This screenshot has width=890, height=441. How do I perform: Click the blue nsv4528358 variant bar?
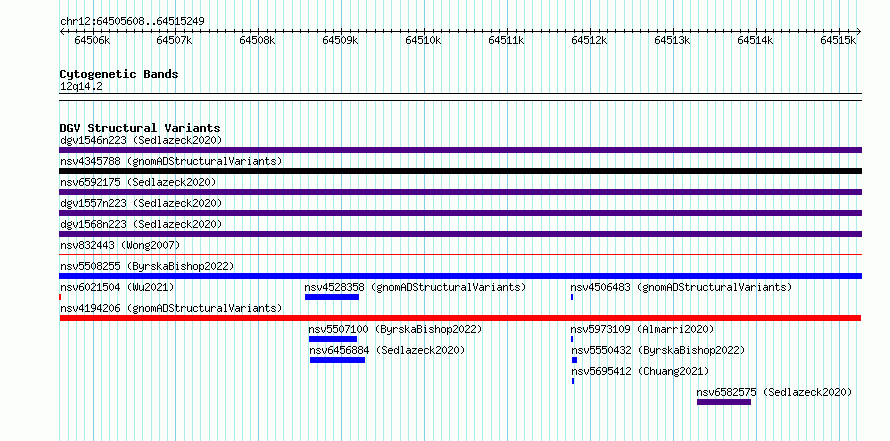point(332,297)
